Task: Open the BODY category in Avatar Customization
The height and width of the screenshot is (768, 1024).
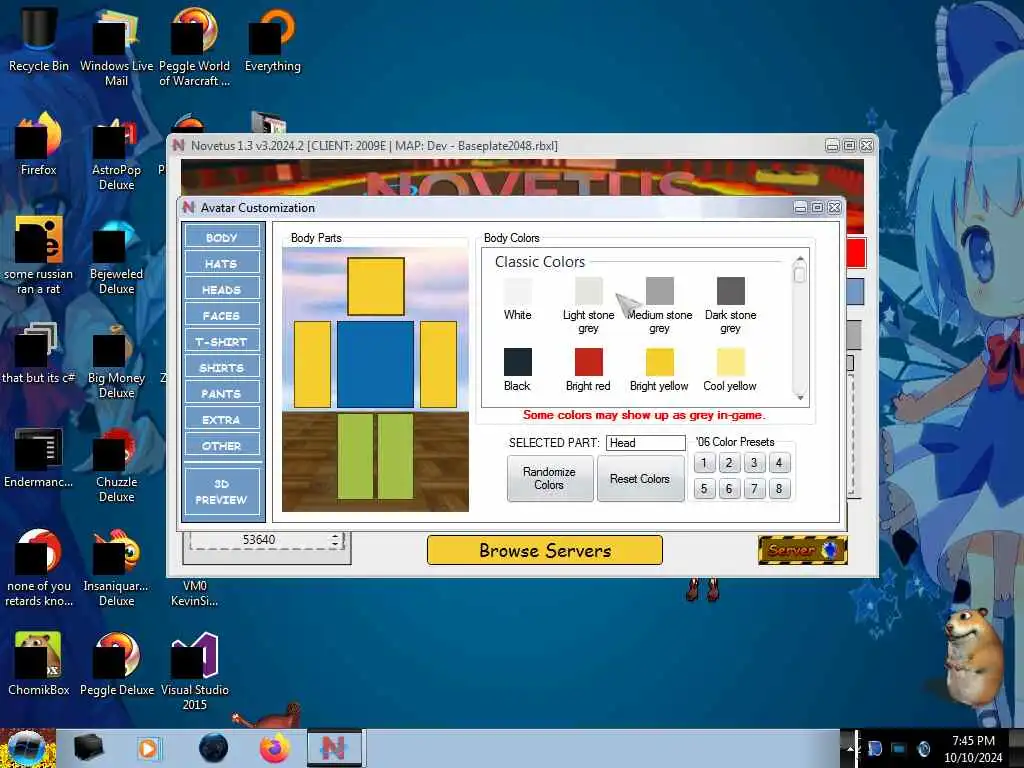Action: click(x=222, y=237)
